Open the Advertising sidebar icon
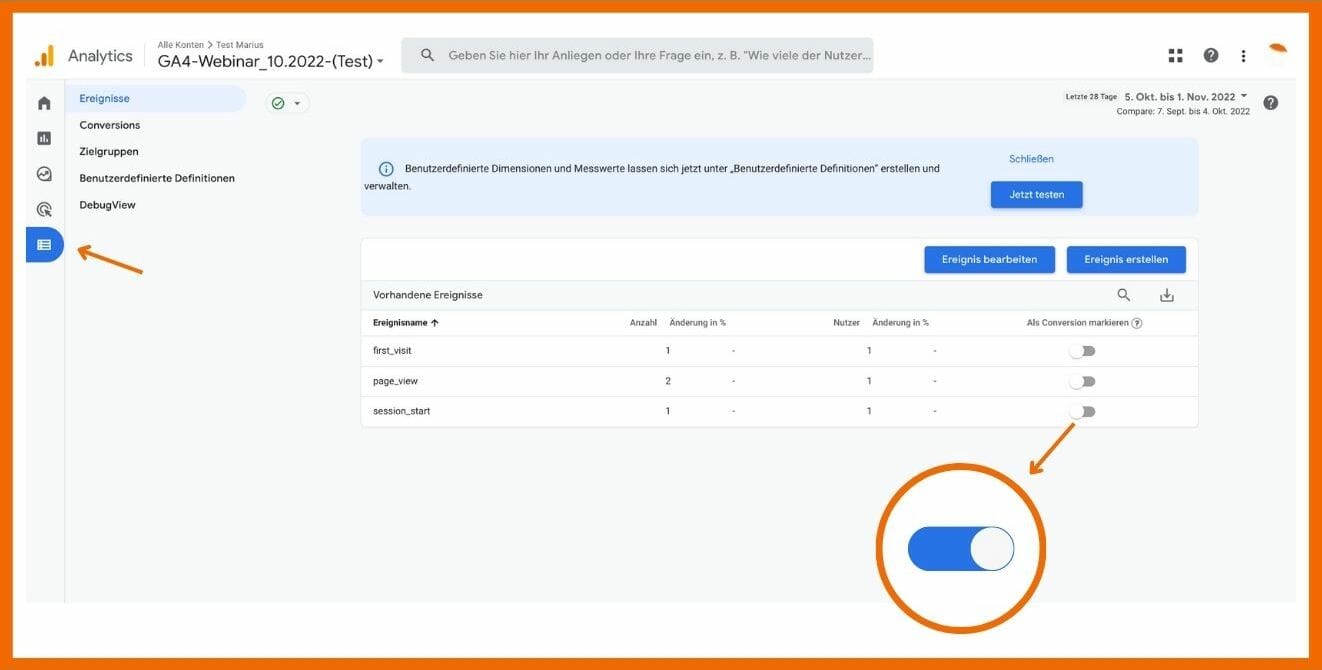This screenshot has height=670, width=1322. 44,209
